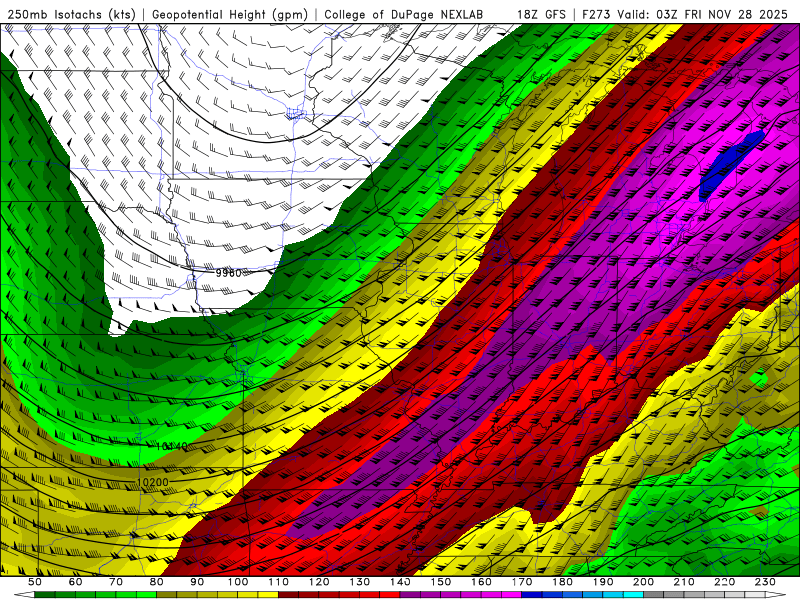Click the 10140 height contour label
The height and width of the screenshot is (600, 800).
[172, 446]
